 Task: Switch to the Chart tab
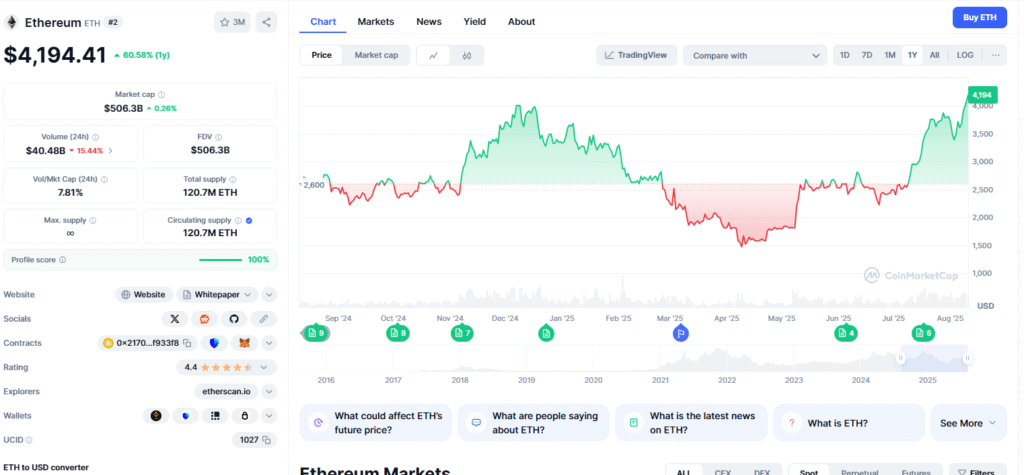point(323,22)
